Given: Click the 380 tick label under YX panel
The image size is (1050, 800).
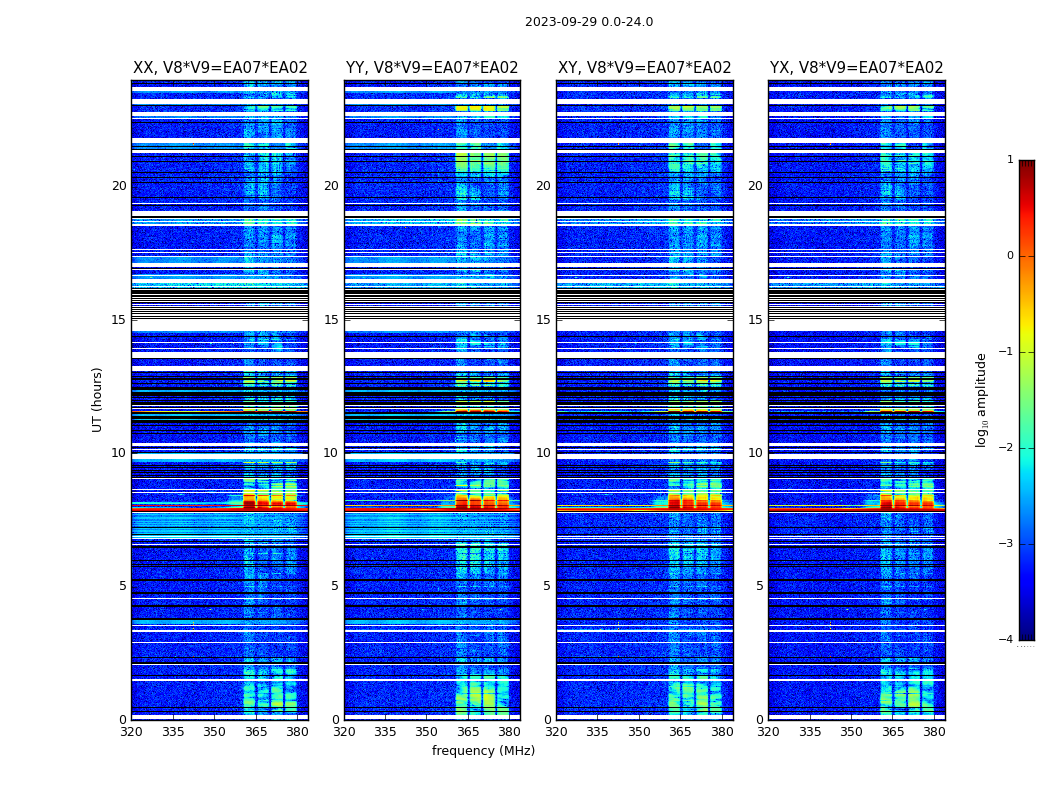Looking at the screenshot, I should coord(934,732).
